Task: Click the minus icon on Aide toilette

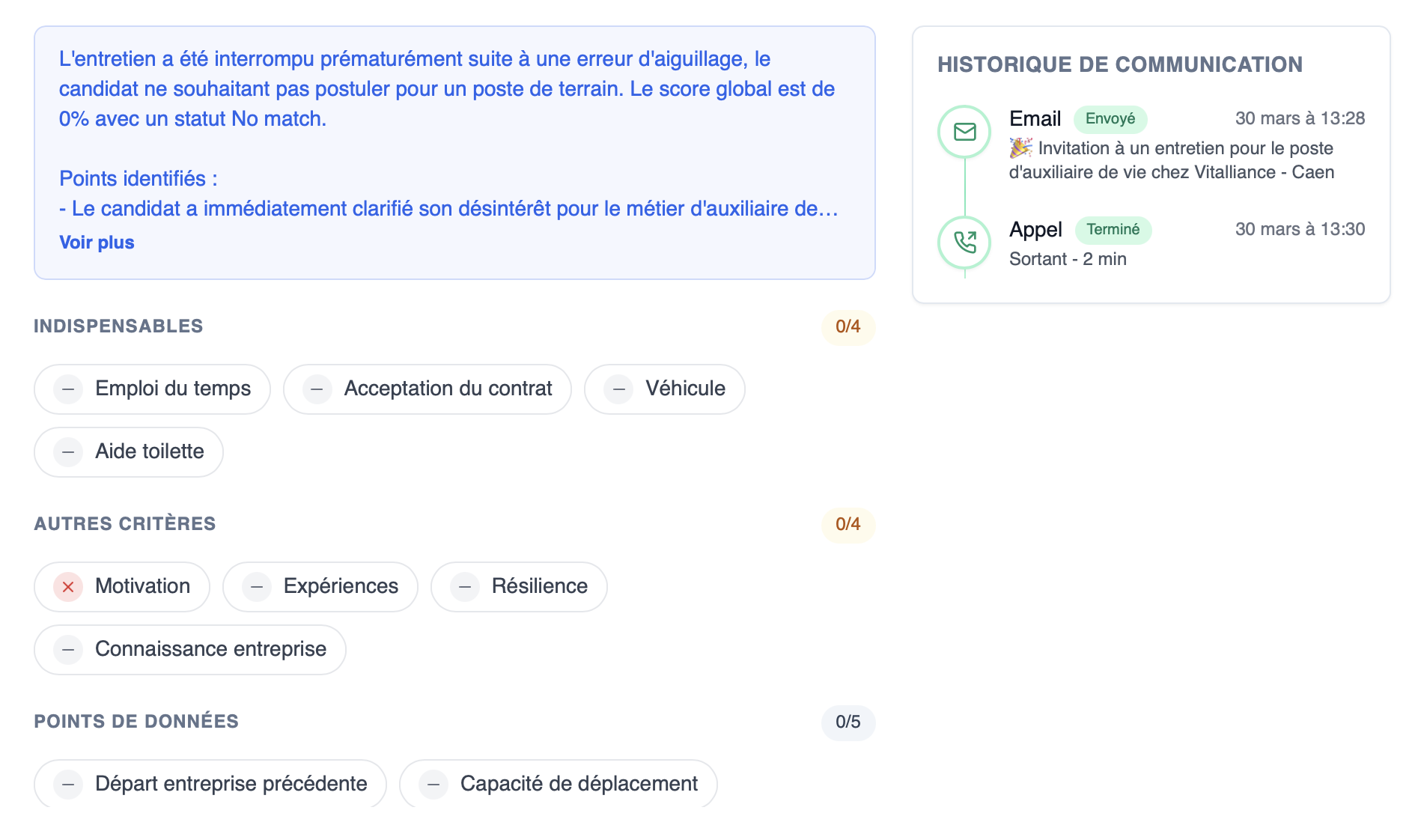Action: (x=68, y=451)
